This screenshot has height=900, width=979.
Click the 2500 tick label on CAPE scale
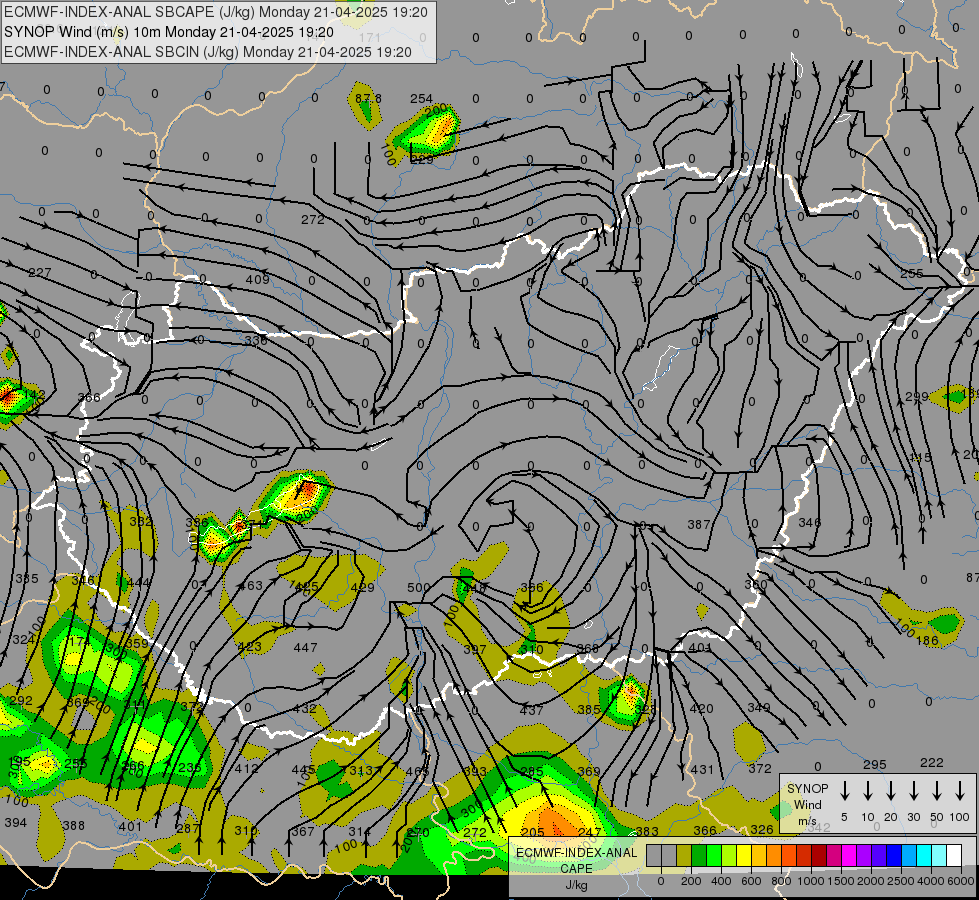pyautogui.click(x=901, y=881)
